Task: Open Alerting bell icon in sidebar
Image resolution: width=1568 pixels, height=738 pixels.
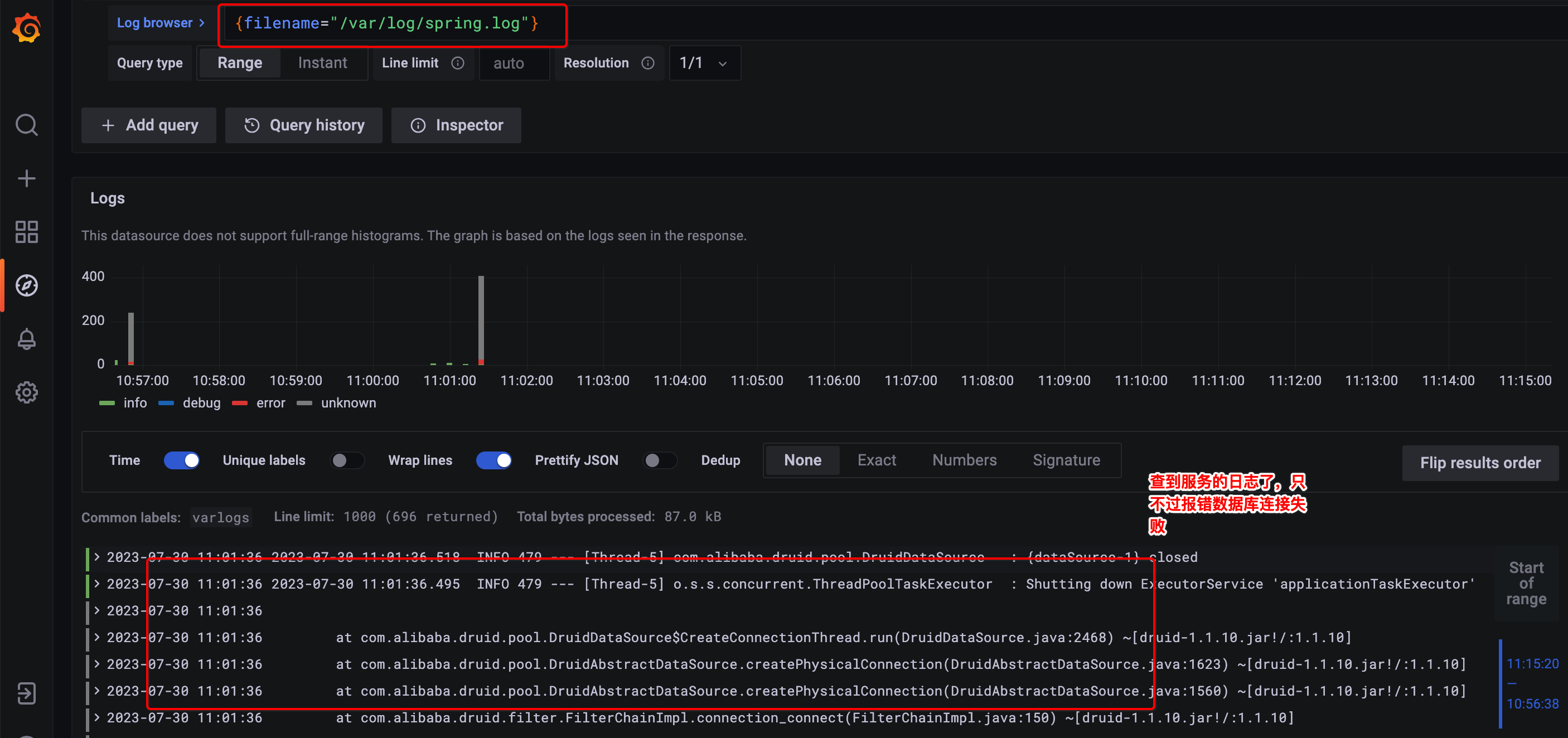Action: point(26,339)
